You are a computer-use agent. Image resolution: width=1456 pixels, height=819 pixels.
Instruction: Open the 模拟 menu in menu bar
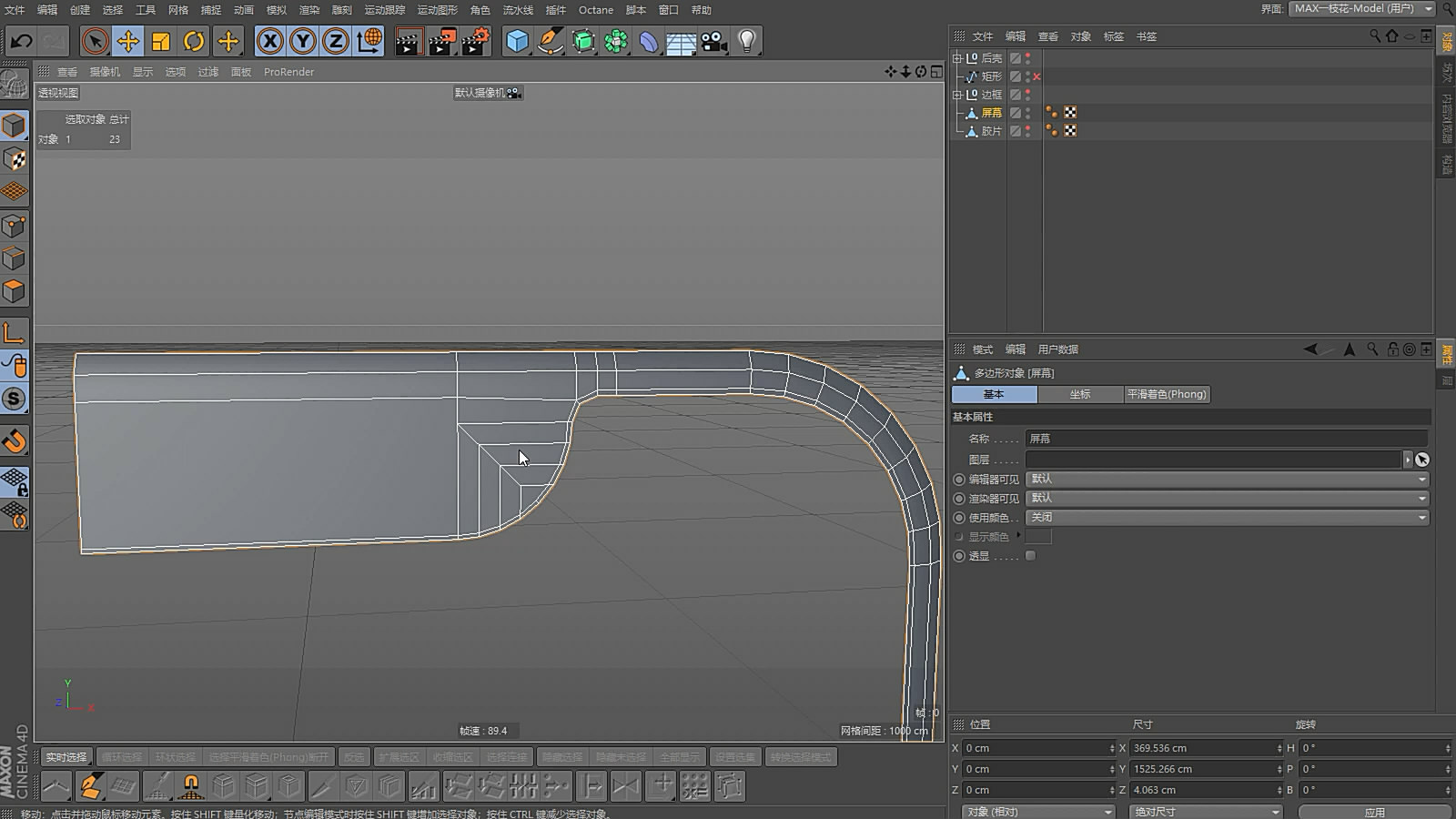pyautogui.click(x=276, y=10)
